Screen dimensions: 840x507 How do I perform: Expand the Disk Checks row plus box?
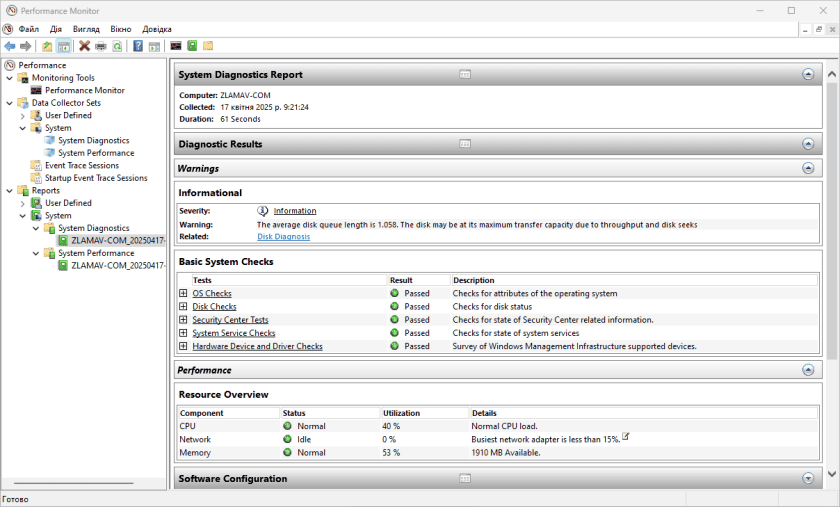tap(183, 307)
